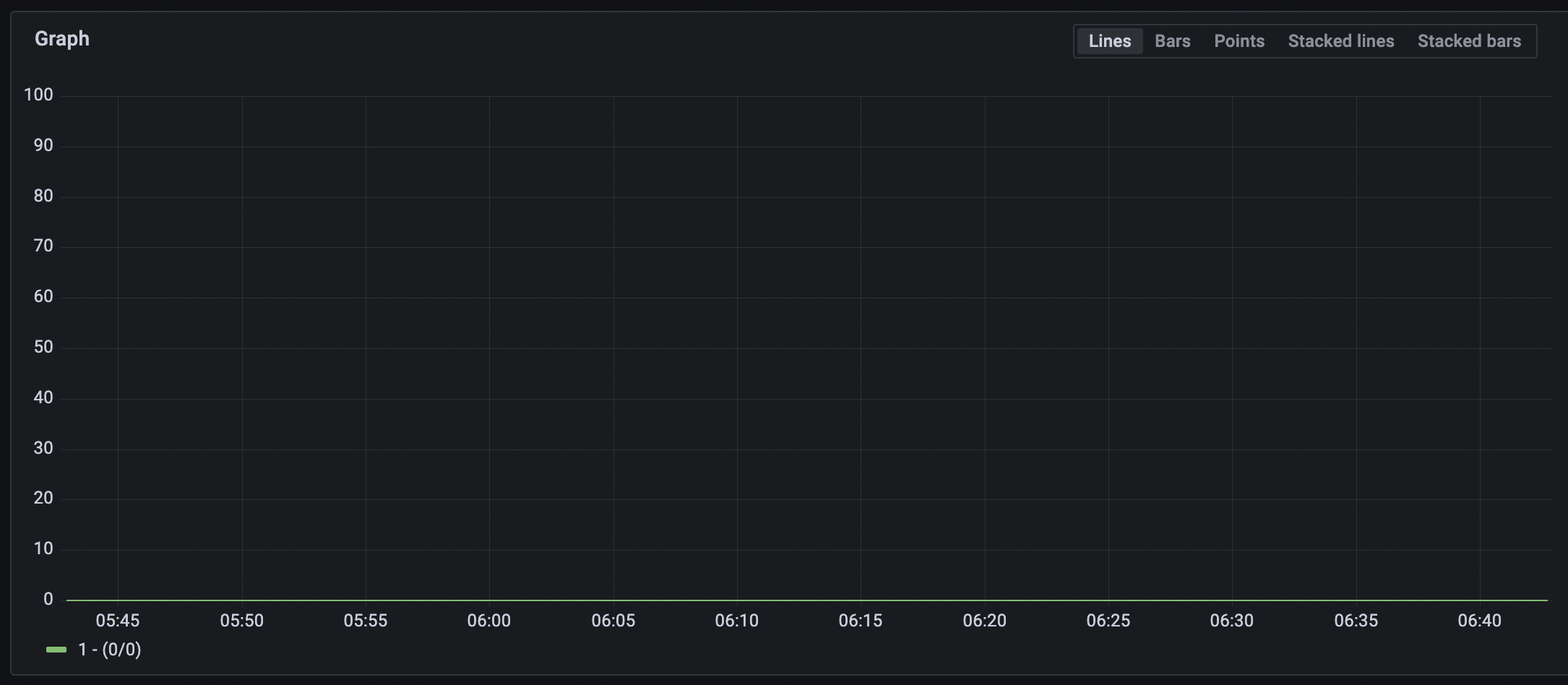This screenshot has width=1568, height=685.
Task: Click the 05:45 time axis label
Action: [x=119, y=620]
